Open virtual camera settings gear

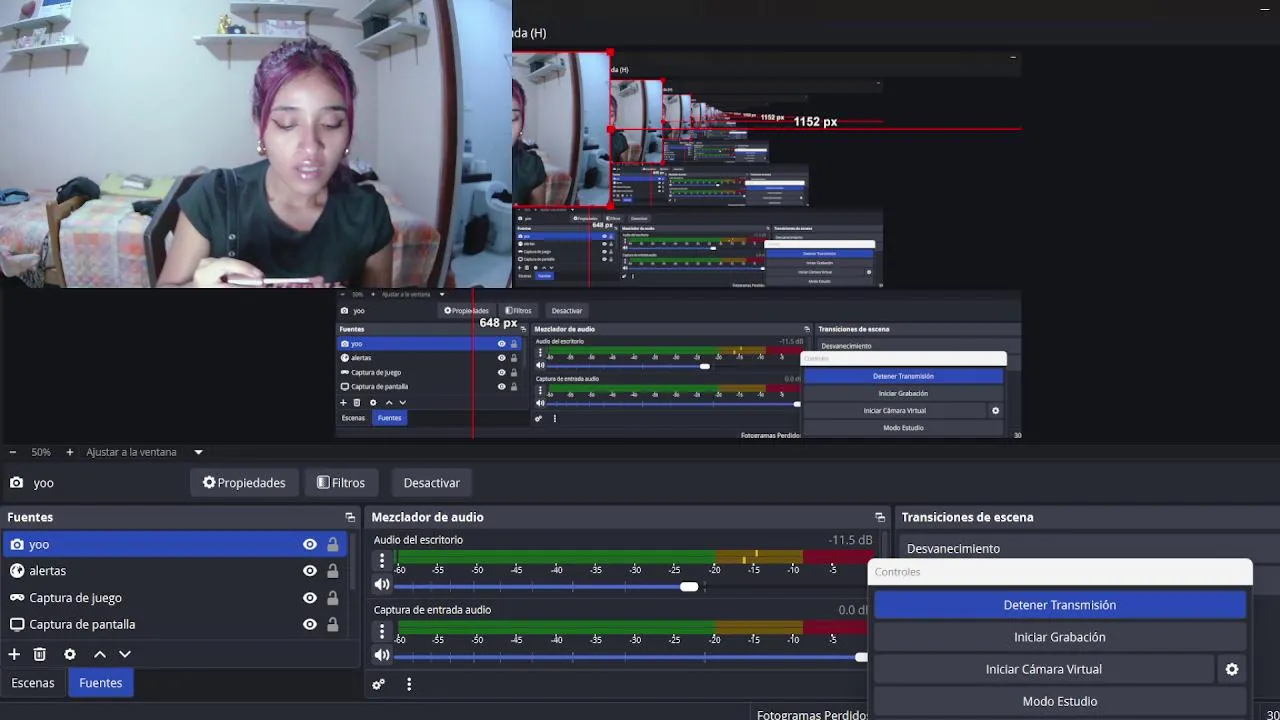(x=1232, y=669)
